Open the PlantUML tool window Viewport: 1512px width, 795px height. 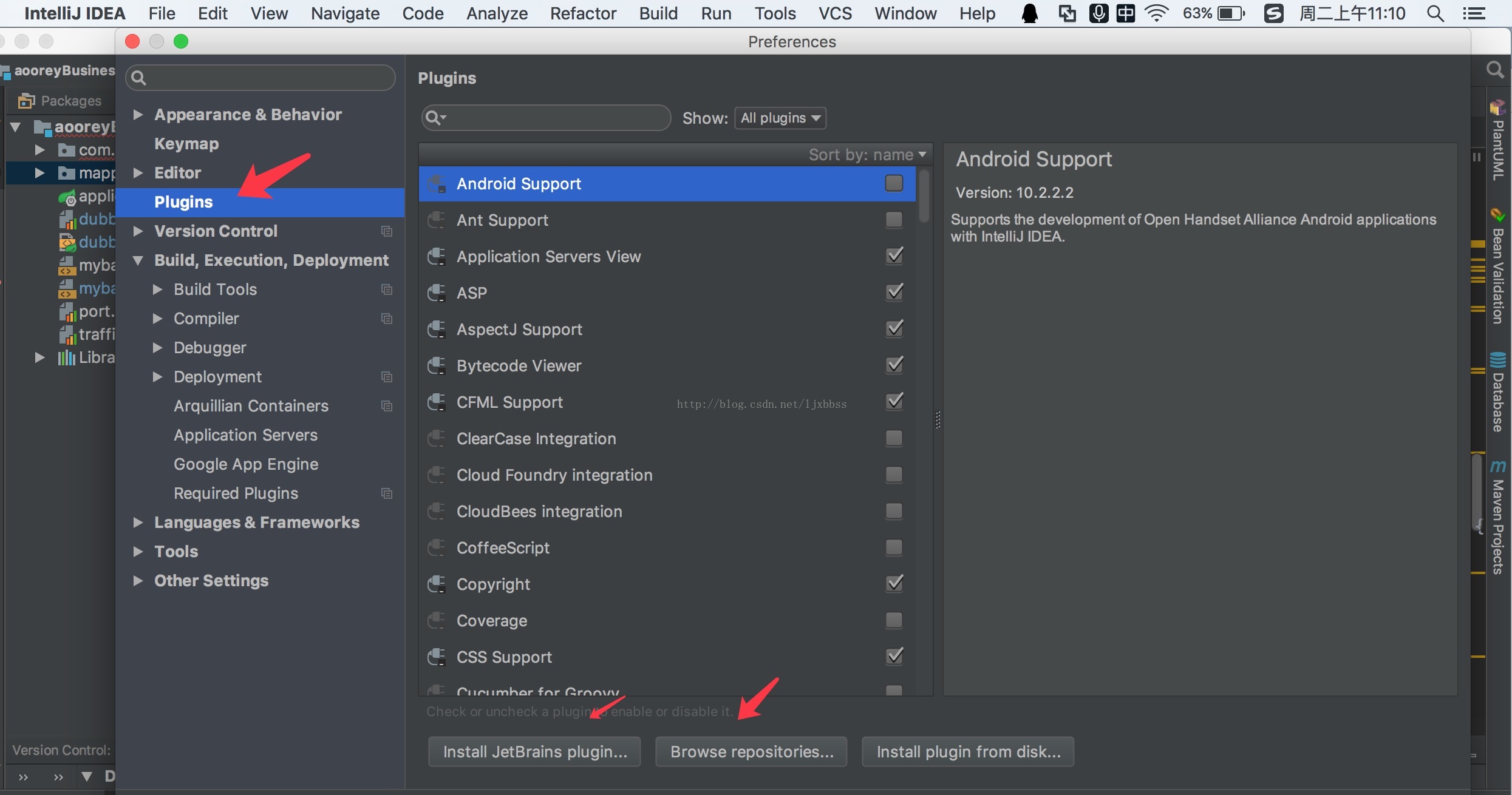point(1498,141)
